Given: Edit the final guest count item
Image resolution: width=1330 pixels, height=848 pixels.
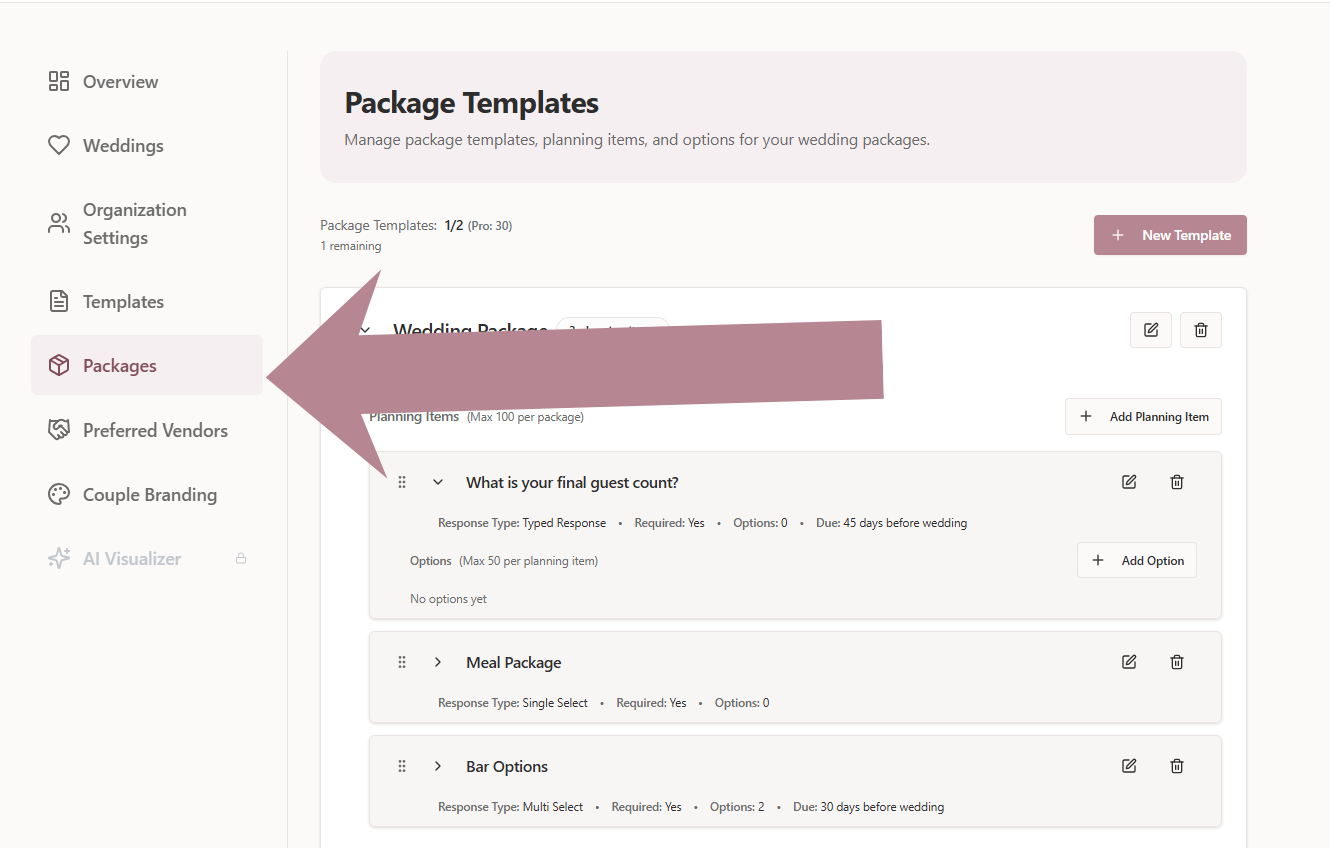Looking at the screenshot, I should [x=1129, y=482].
